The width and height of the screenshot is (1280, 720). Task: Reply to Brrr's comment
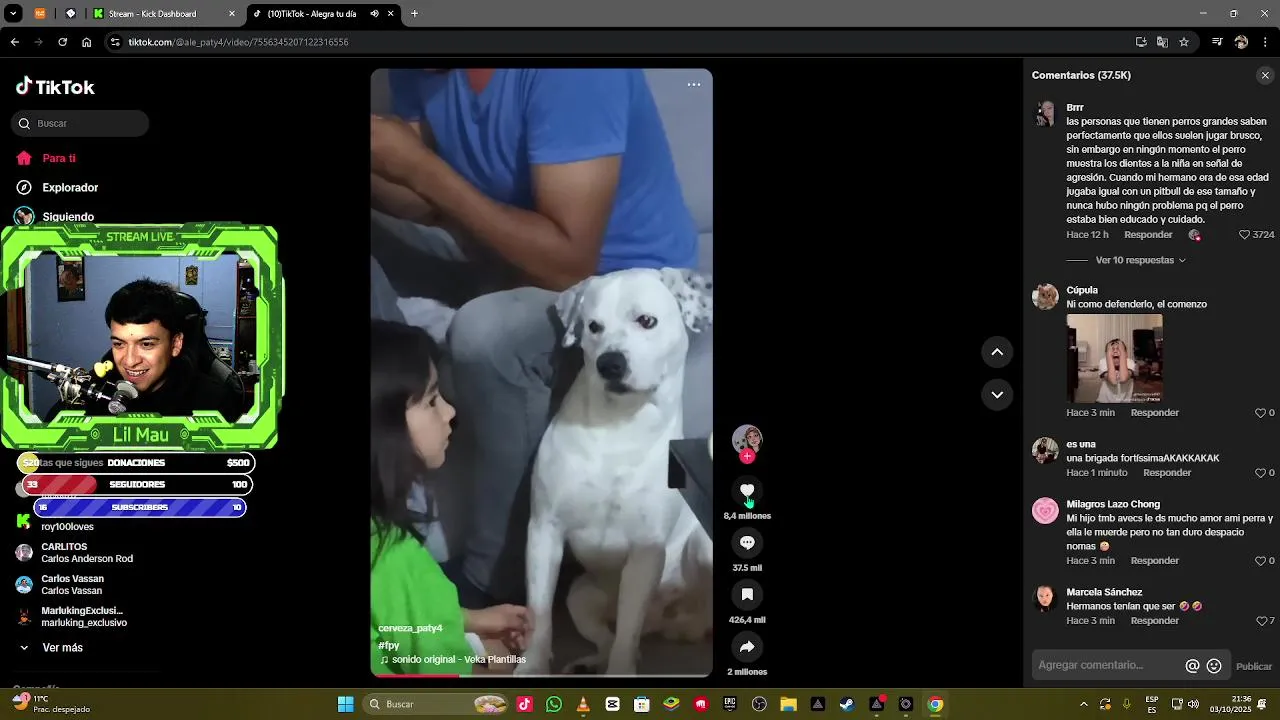pyautogui.click(x=1148, y=235)
